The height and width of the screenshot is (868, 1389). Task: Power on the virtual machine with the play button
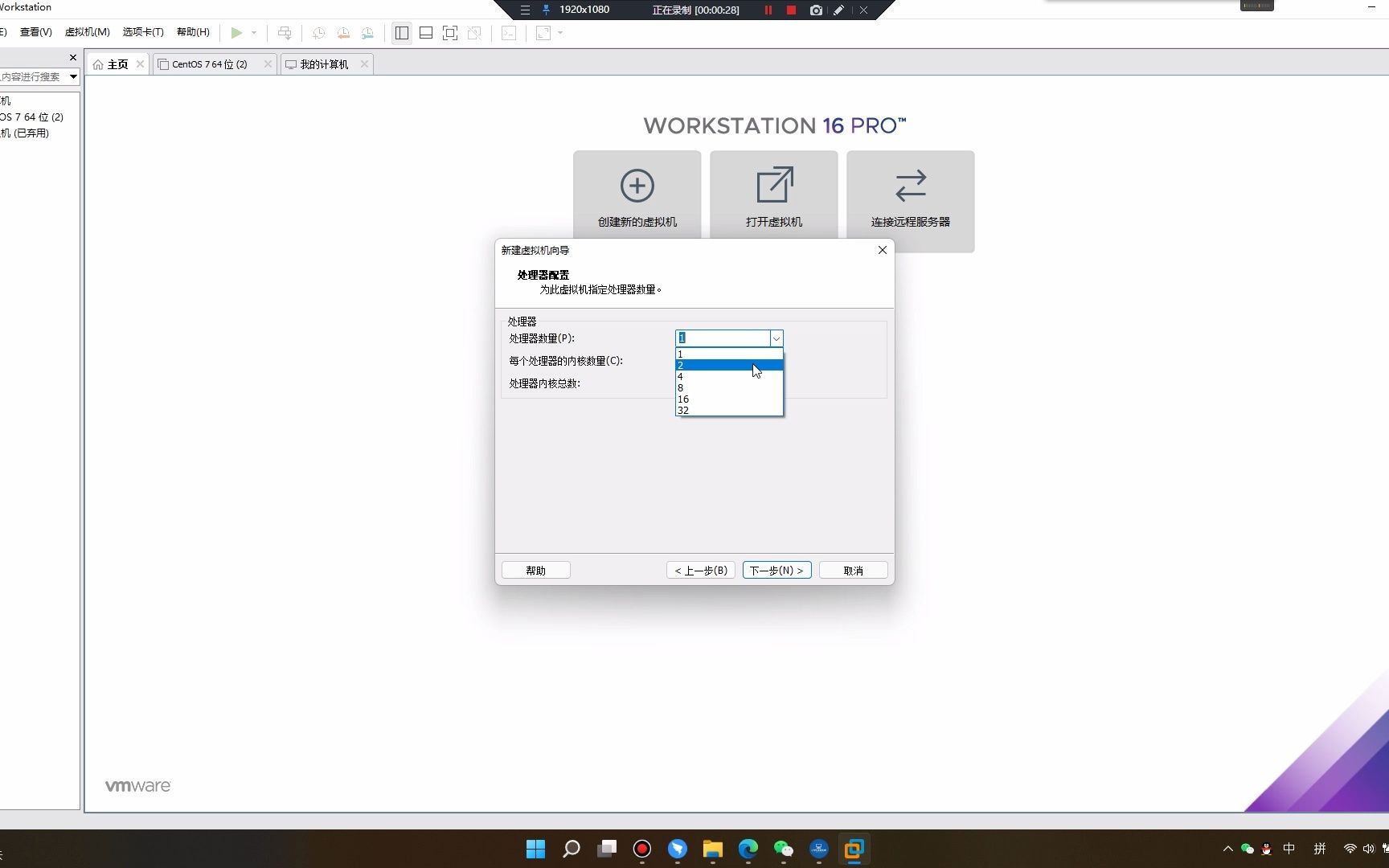(235, 33)
